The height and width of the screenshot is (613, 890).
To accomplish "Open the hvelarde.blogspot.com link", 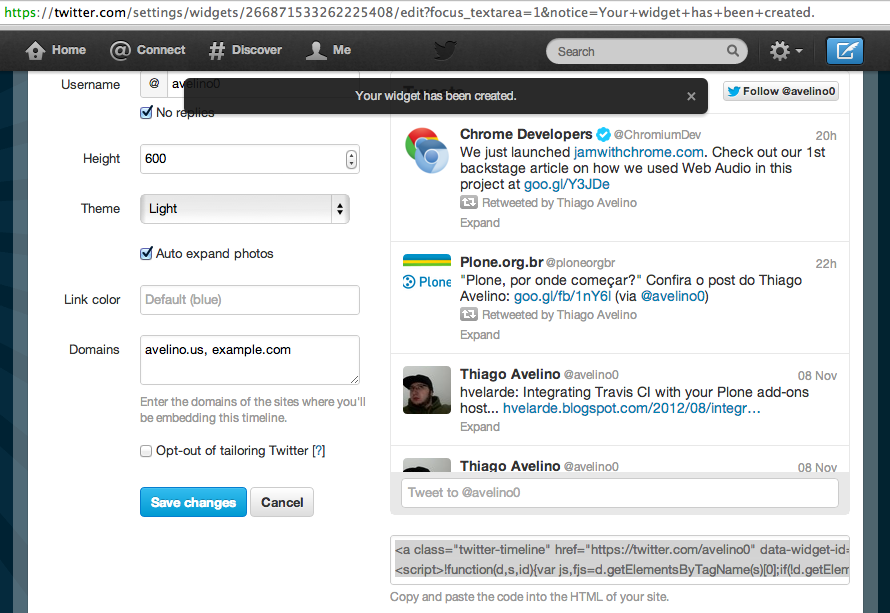I will tap(632, 408).
